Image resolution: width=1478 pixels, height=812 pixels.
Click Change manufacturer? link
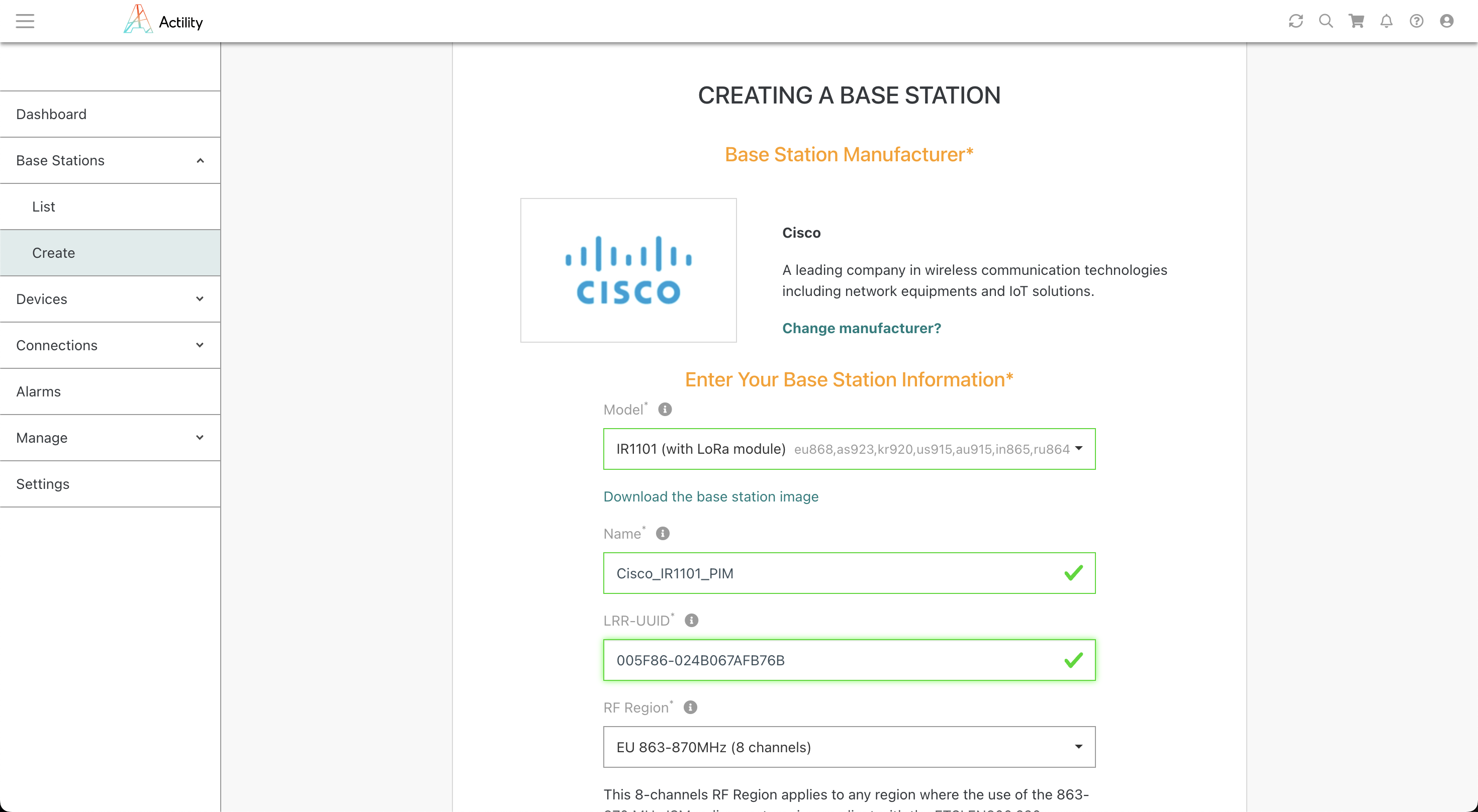pyautogui.click(x=861, y=328)
